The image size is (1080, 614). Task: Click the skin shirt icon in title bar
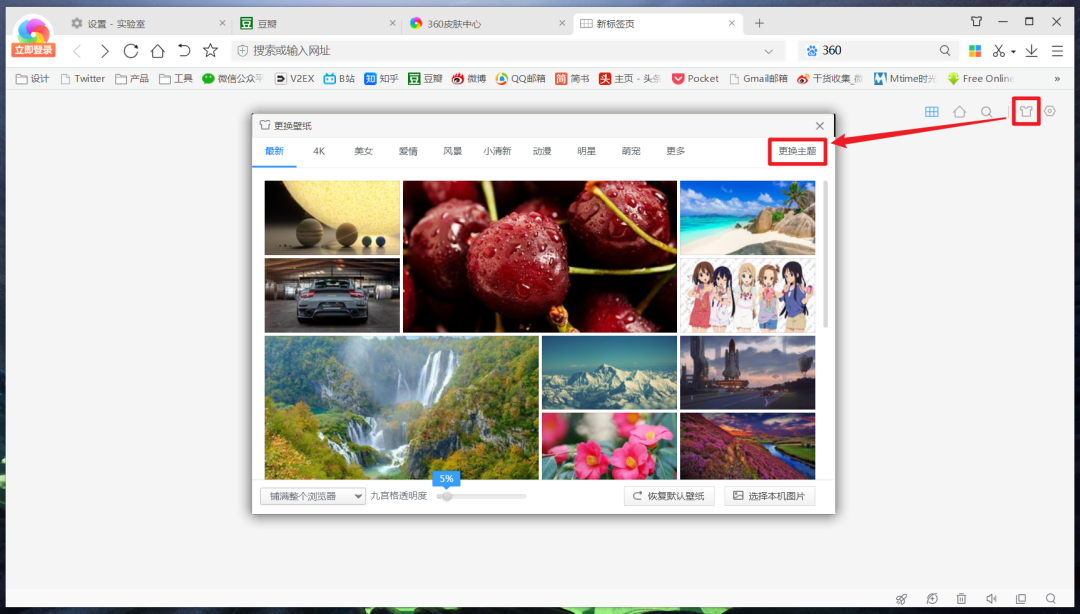pyautogui.click(x=977, y=21)
